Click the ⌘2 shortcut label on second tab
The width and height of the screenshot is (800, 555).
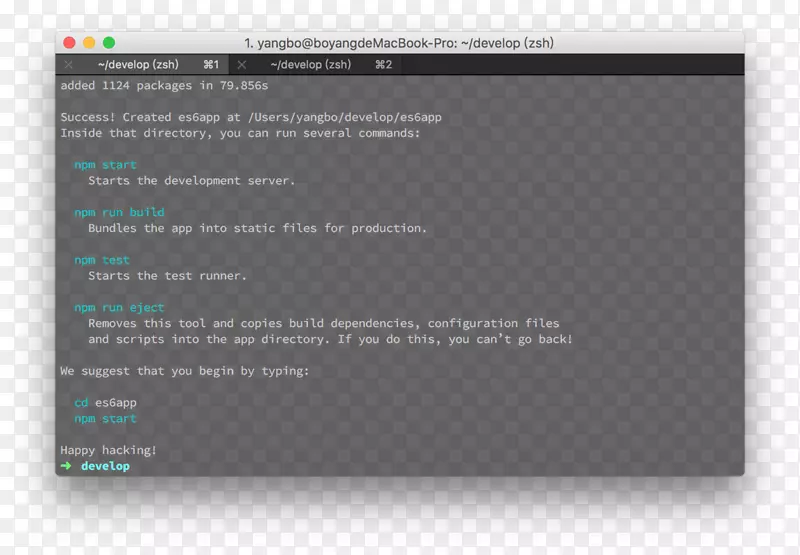(x=383, y=65)
